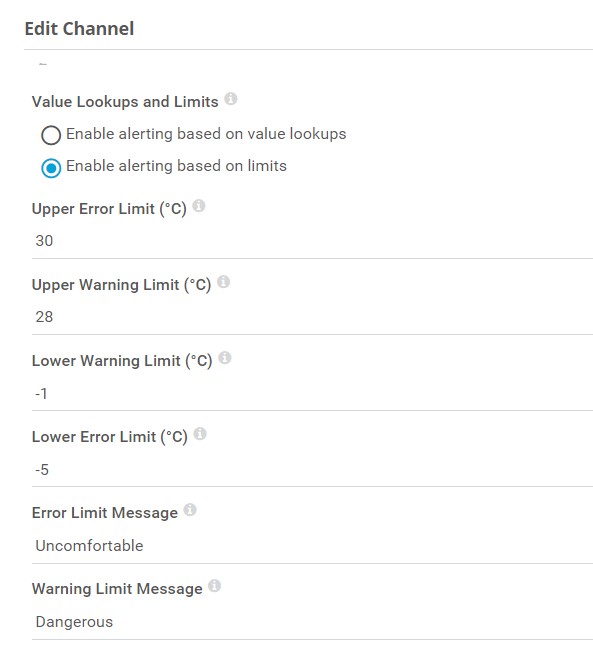Open help icon beside Lower Warning Limit
This screenshot has height=649, width=593.
pyautogui.click(x=225, y=358)
